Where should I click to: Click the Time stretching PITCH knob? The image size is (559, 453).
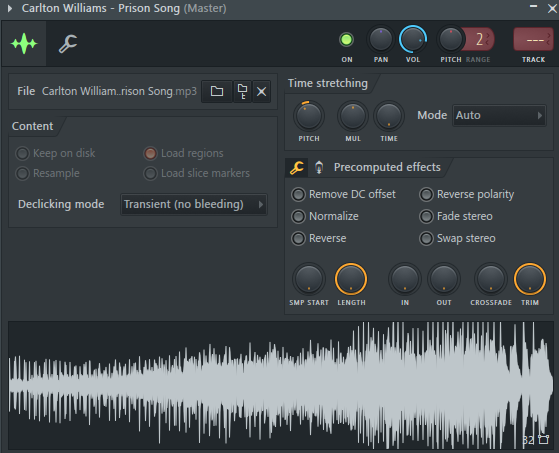point(309,116)
